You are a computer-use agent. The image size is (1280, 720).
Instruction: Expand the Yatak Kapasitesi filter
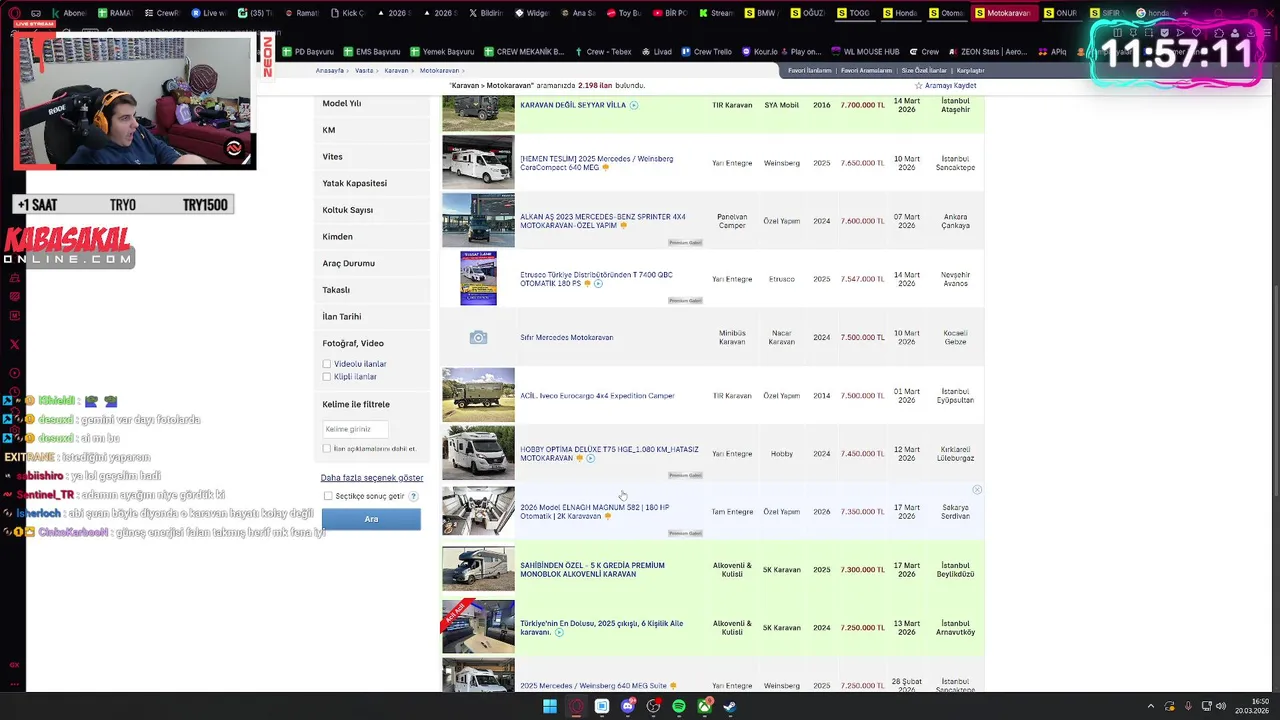click(x=371, y=183)
